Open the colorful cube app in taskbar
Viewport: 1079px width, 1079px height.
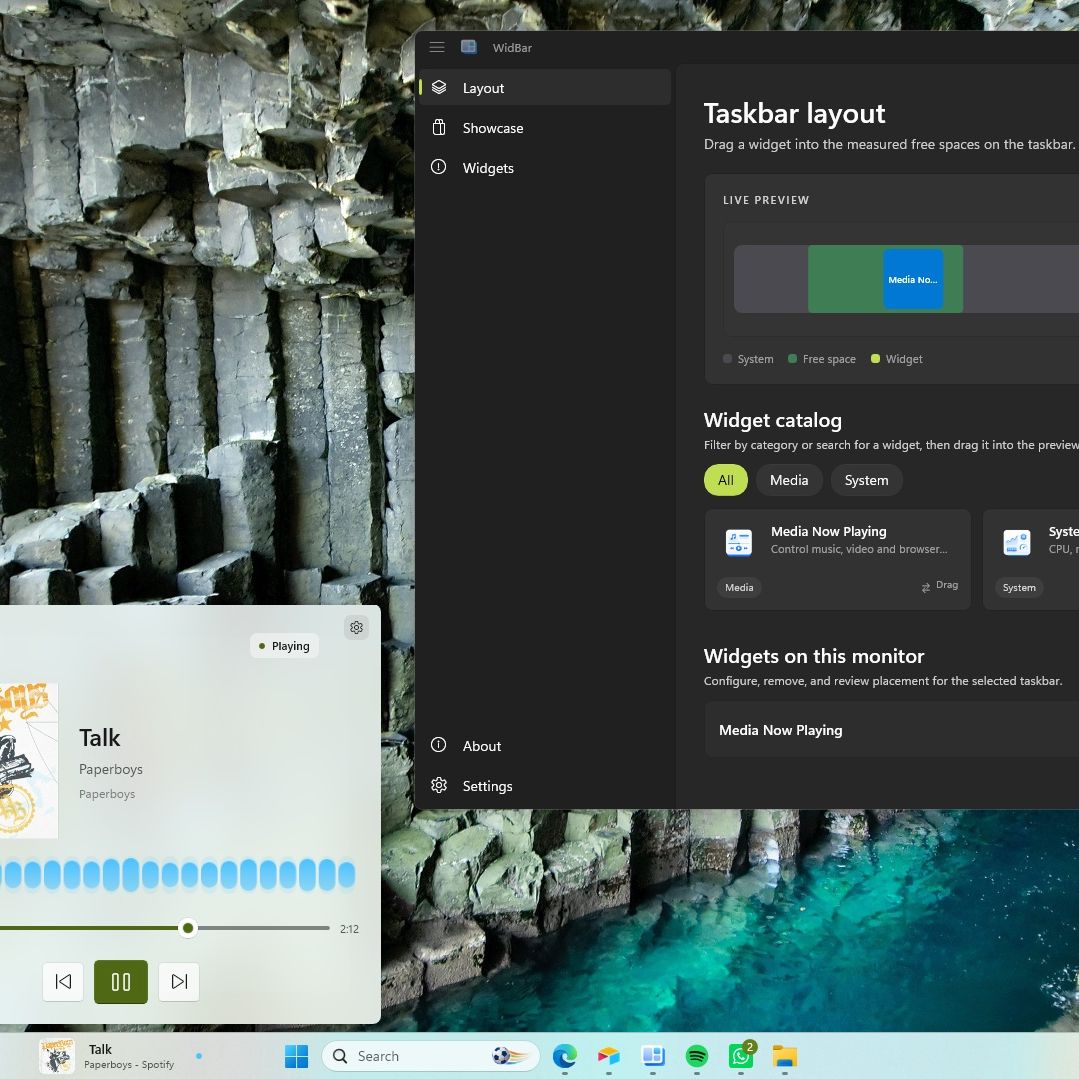click(x=608, y=1056)
